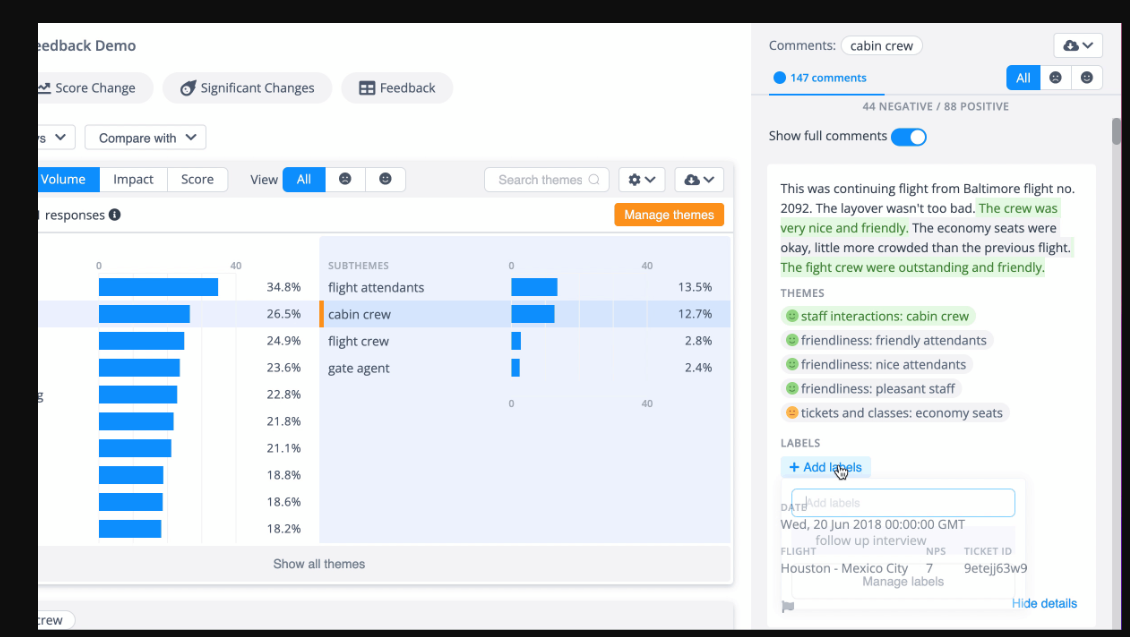This screenshot has width=1130, height=637.
Task: Open the themes settings gear menu
Action: pyautogui.click(x=641, y=179)
